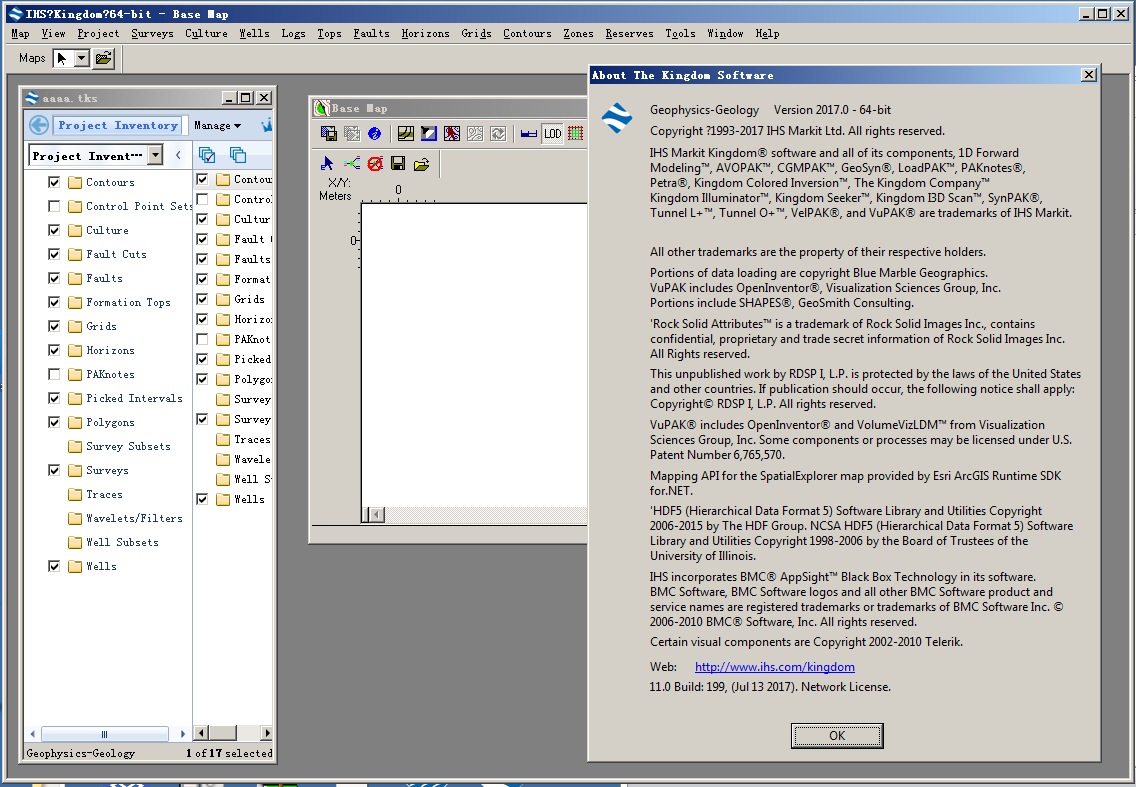Click the green branching-lines icon in Base Map
The image size is (1136, 787).
pyautogui.click(x=351, y=164)
